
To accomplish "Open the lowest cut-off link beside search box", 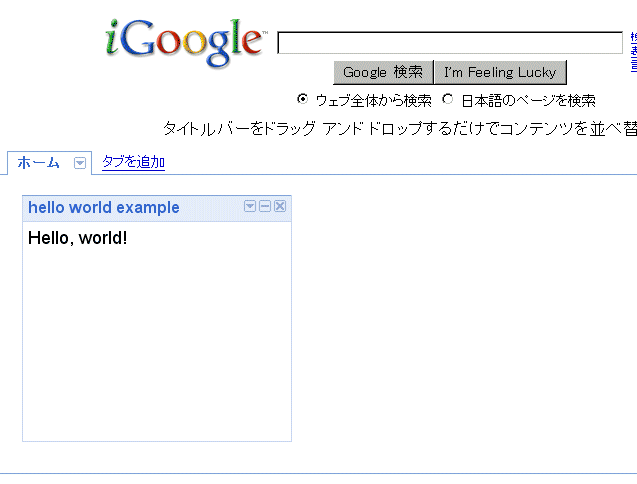I will (x=634, y=65).
